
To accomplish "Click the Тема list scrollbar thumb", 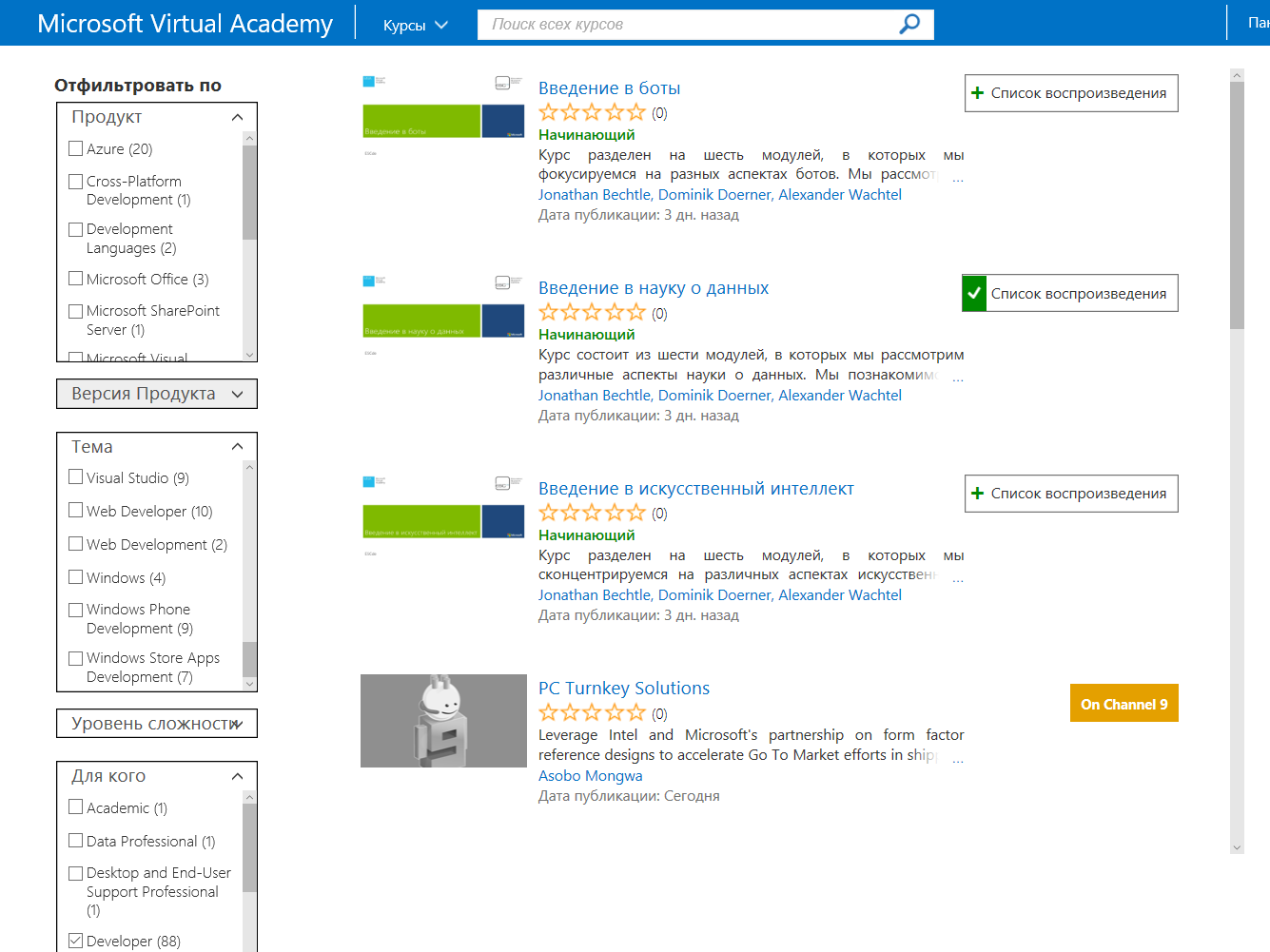I will pyautogui.click(x=249, y=658).
